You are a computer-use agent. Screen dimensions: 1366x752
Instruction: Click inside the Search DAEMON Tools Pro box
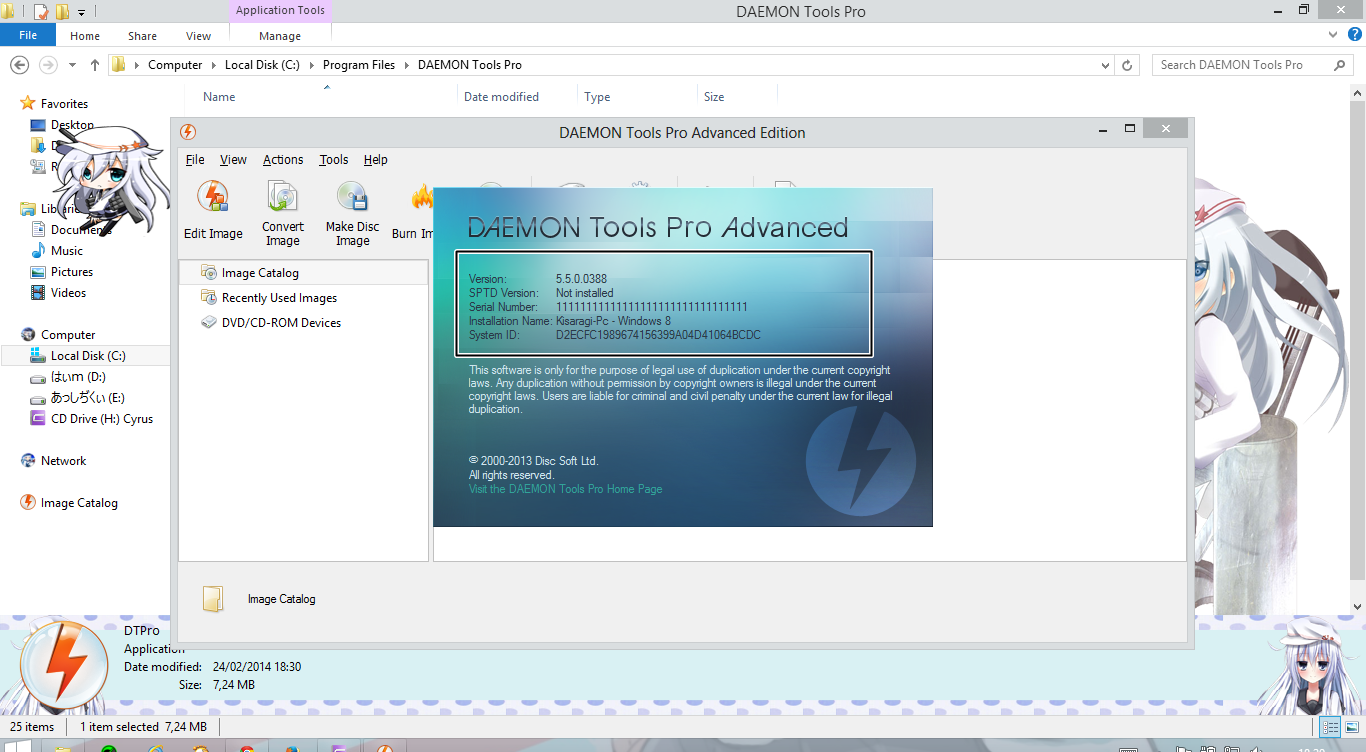point(1245,64)
